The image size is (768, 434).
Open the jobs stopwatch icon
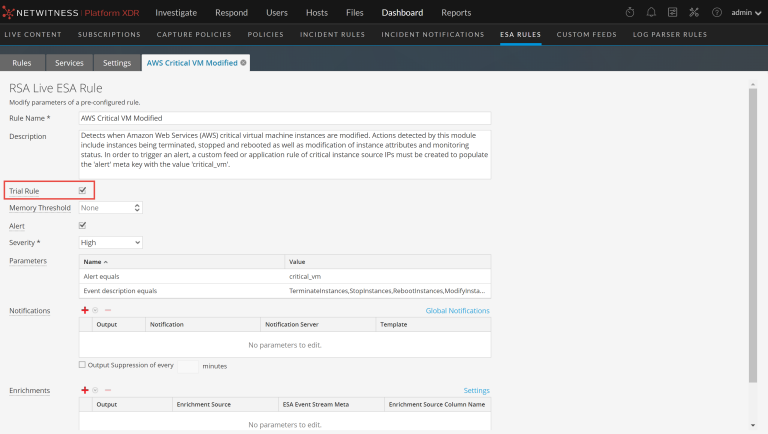tap(629, 13)
